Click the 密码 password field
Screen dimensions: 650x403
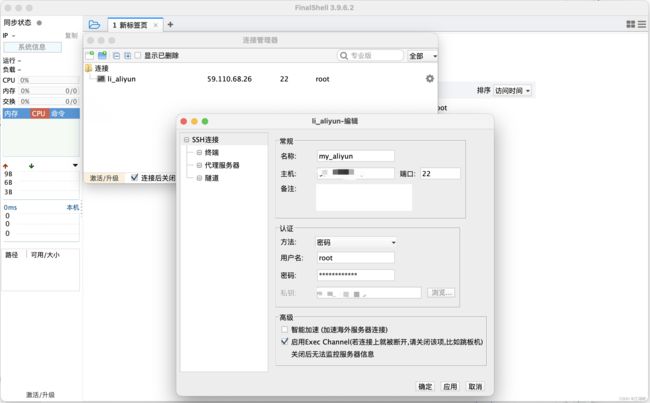355,275
